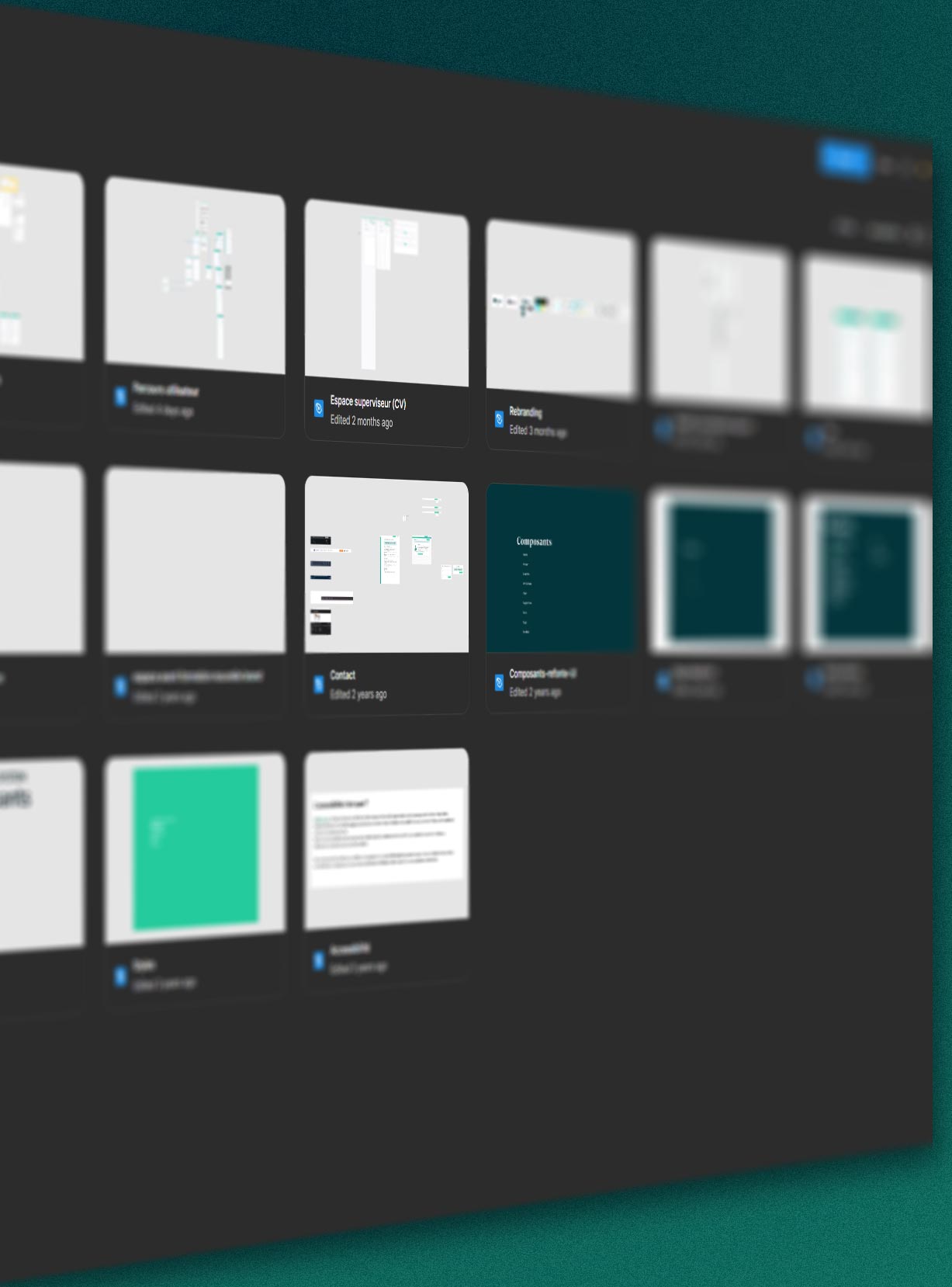The height and width of the screenshot is (1287, 952).
Task: Click the Composants-refonte-UI file name
Action: coord(542,673)
